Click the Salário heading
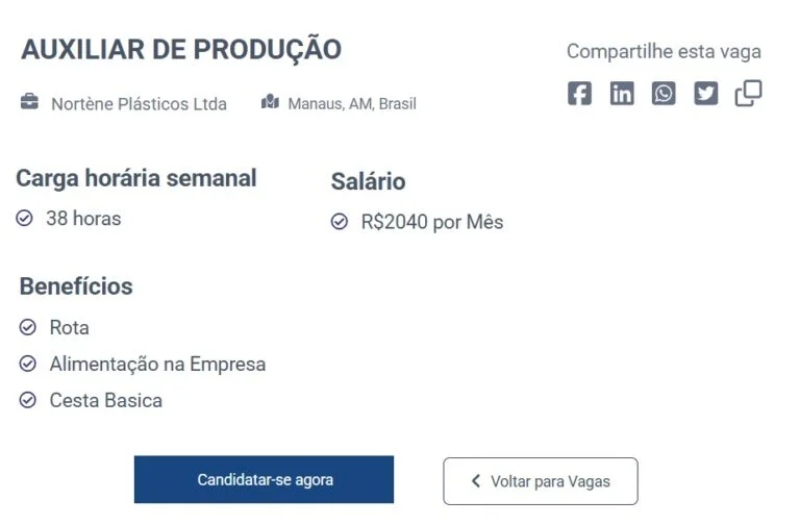 (368, 182)
